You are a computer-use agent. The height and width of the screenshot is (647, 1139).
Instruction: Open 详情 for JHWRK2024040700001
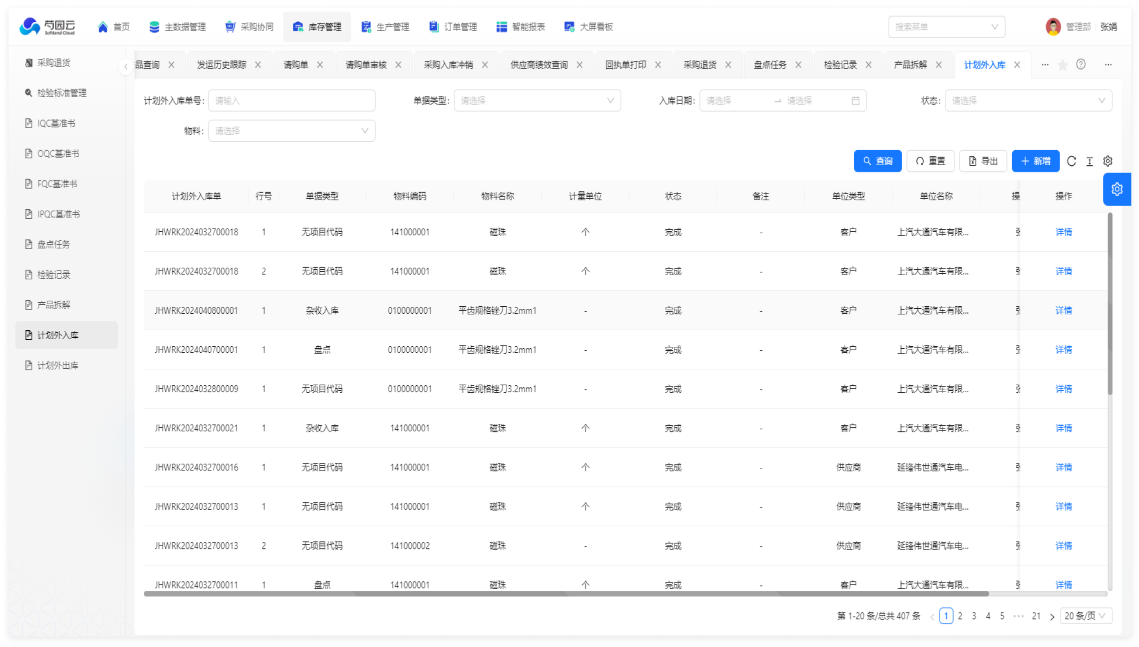(x=1063, y=350)
